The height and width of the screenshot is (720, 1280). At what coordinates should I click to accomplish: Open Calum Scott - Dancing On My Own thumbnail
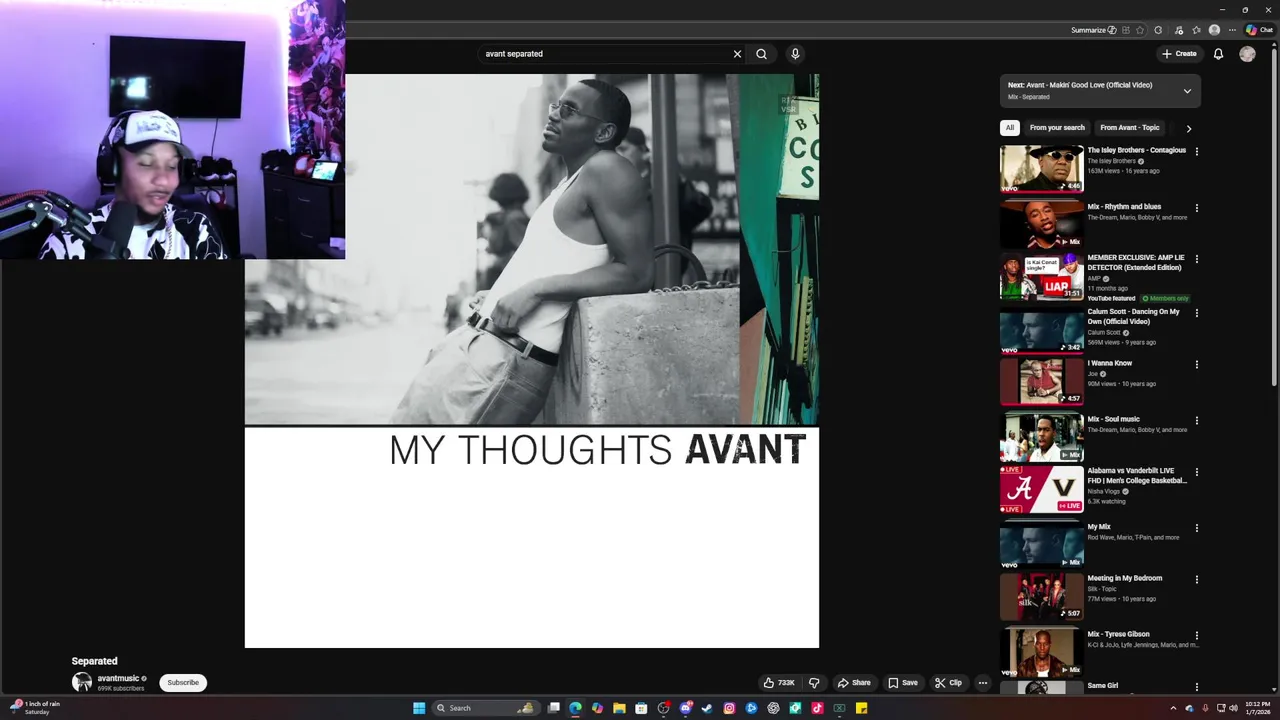1041,330
